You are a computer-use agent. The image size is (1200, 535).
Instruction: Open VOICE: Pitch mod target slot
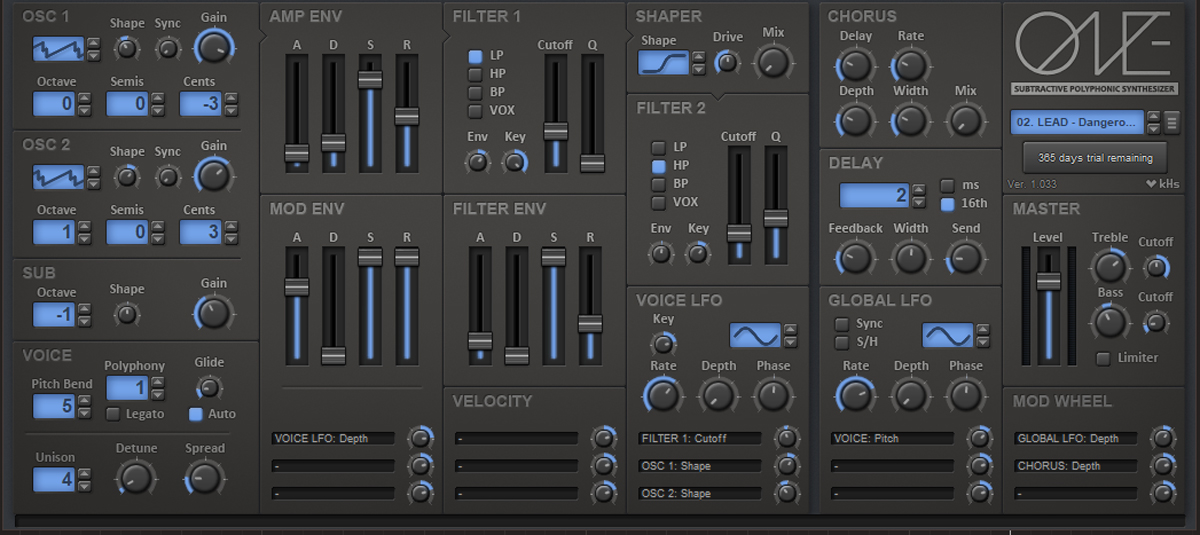click(893, 438)
